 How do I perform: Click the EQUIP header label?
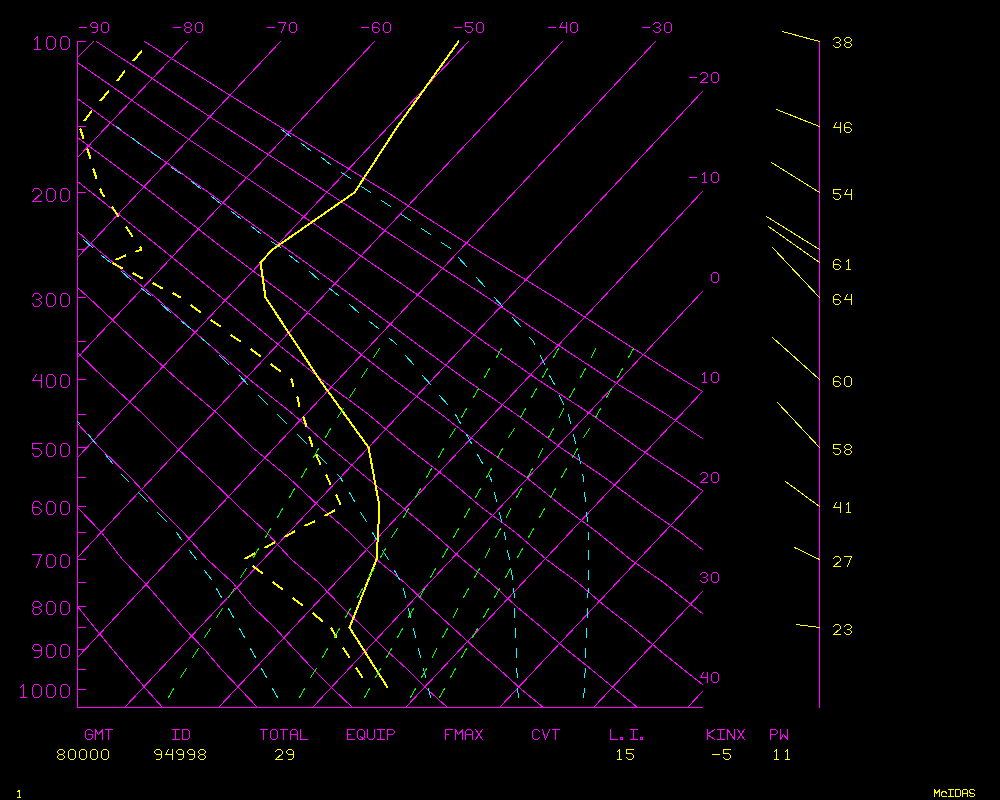371,735
